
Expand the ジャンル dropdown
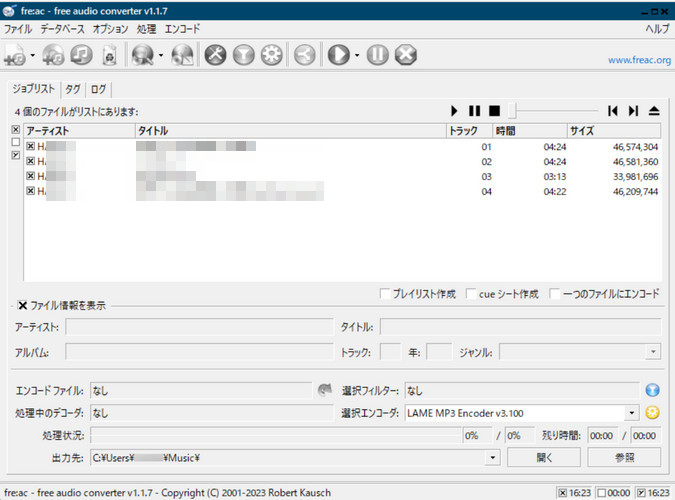[x=653, y=352]
